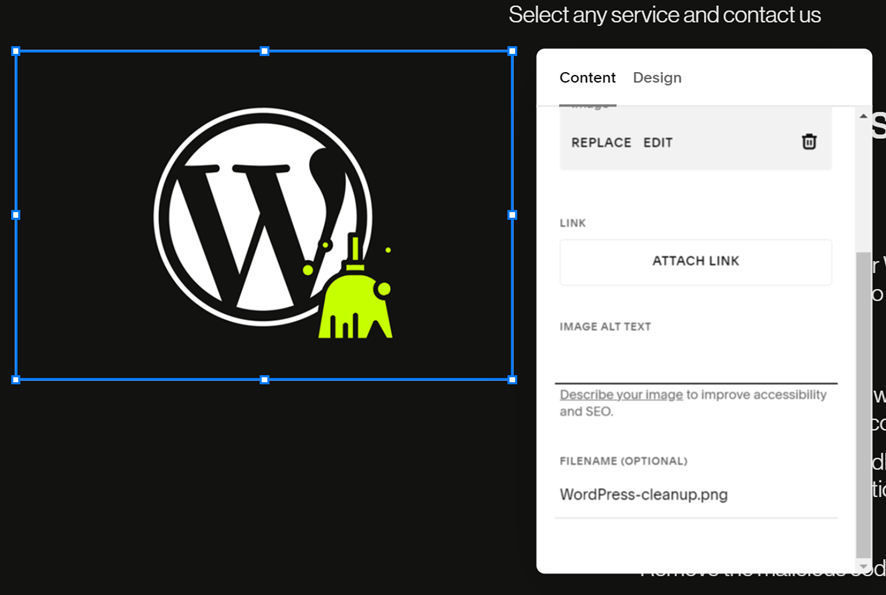Click the panel scrollbar thumb
The height and width of the screenshot is (595, 886).
tap(863, 404)
